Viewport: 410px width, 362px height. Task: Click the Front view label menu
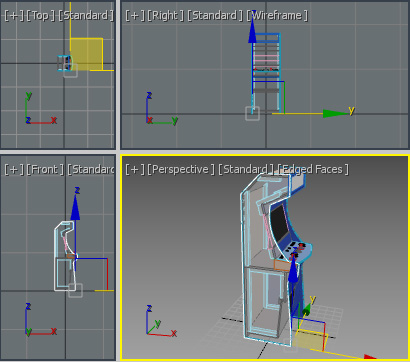[x=45, y=169]
